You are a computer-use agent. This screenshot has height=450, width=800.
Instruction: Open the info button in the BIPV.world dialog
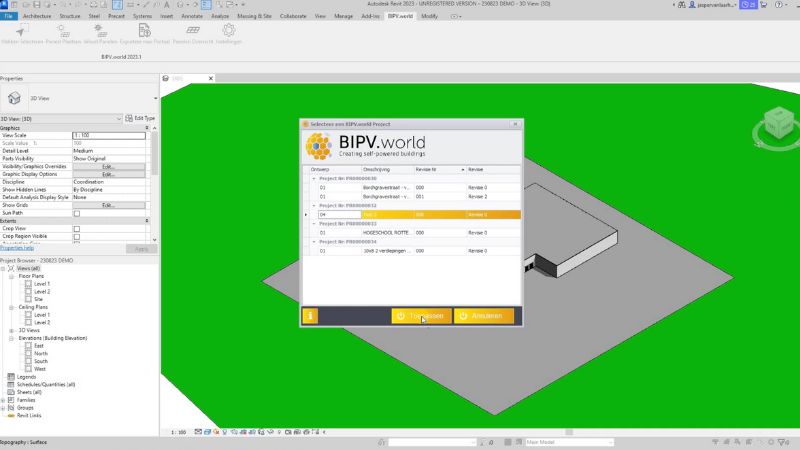pyautogui.click(x=310, y=316)
